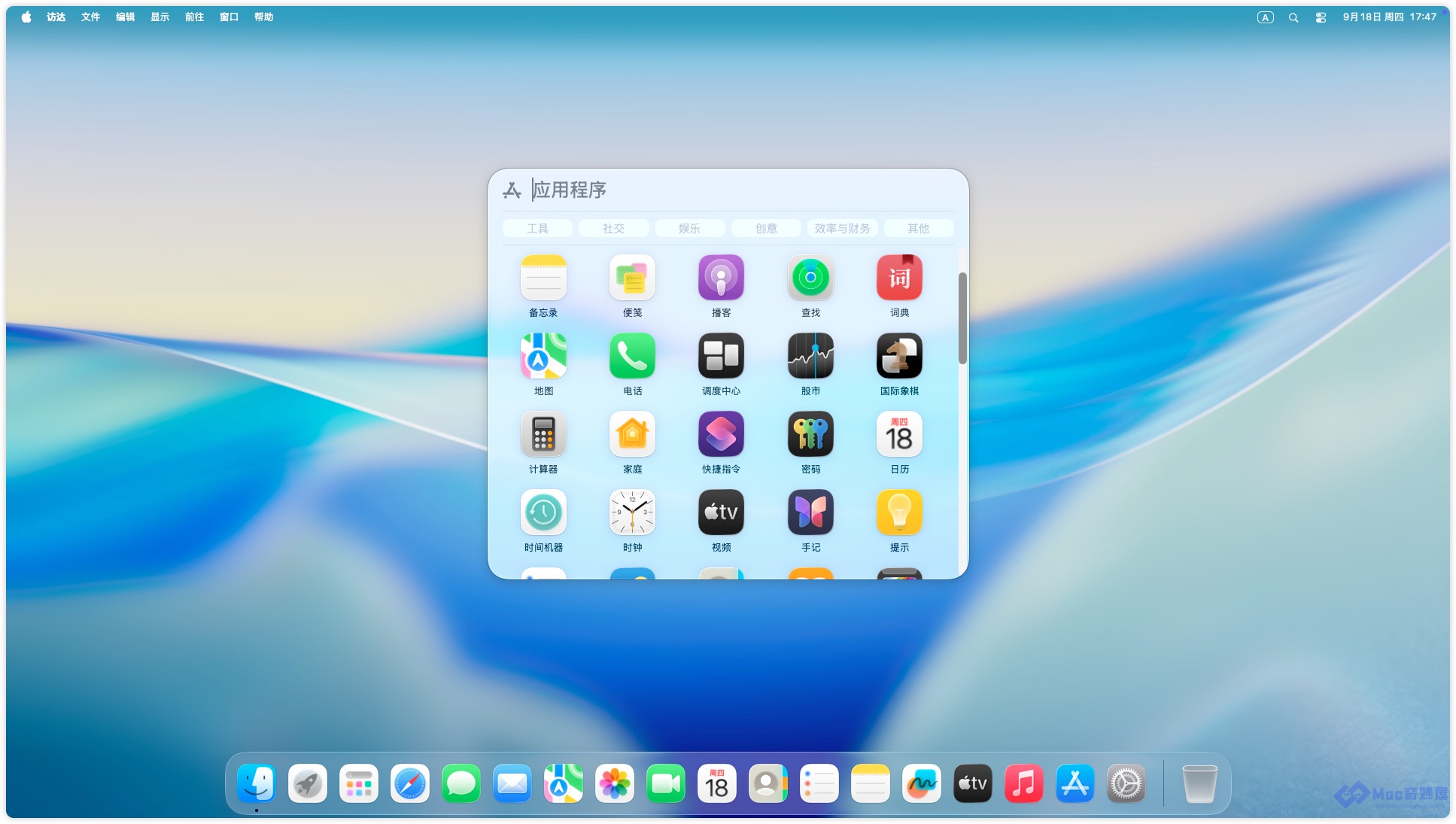The image size is (1456, 824).
Task: Open the 手记 Journal app
Action: pyautogui.click(x=810, y=512)
